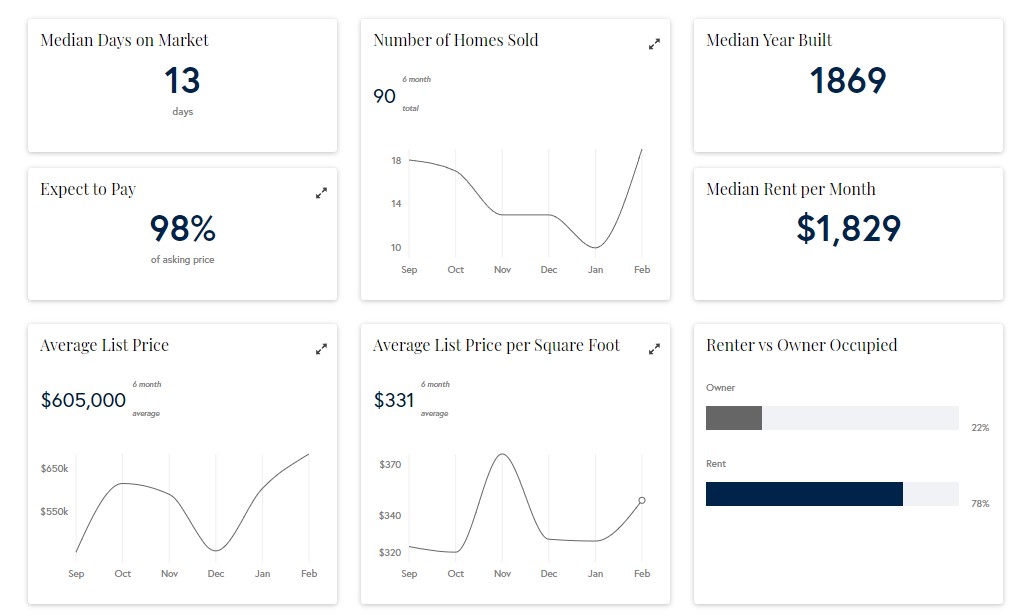Click the $605,000 six month average figure

pos(83,401)
